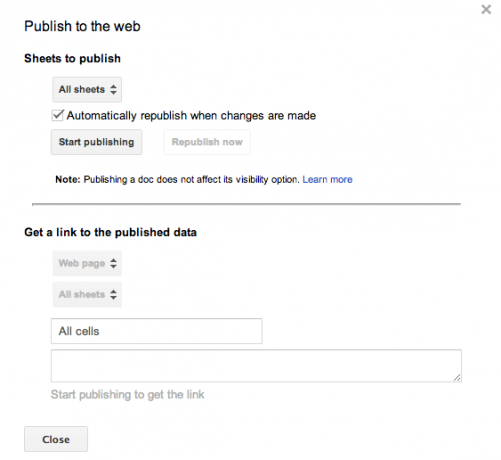Screen dimensions: 501x460
Task: Open the top All sheets dropdown
Action: click(87, 90)
